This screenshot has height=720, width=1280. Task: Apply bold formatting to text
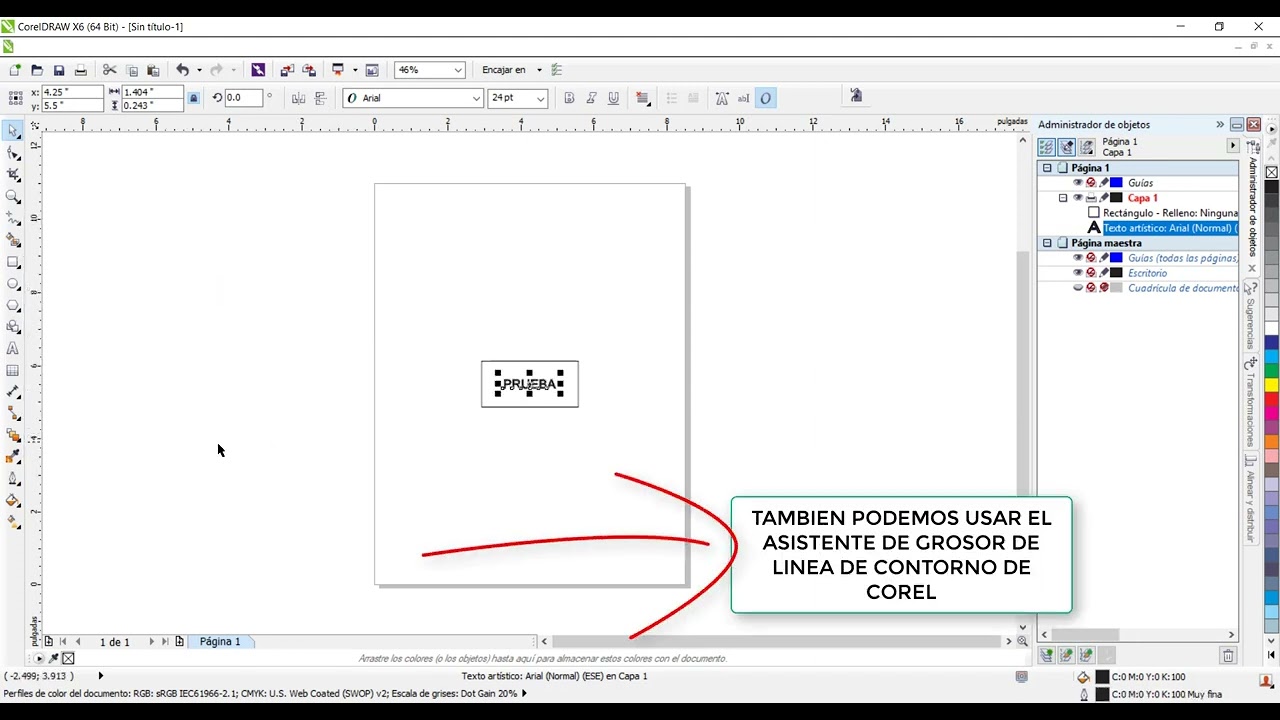coord(569,98)
